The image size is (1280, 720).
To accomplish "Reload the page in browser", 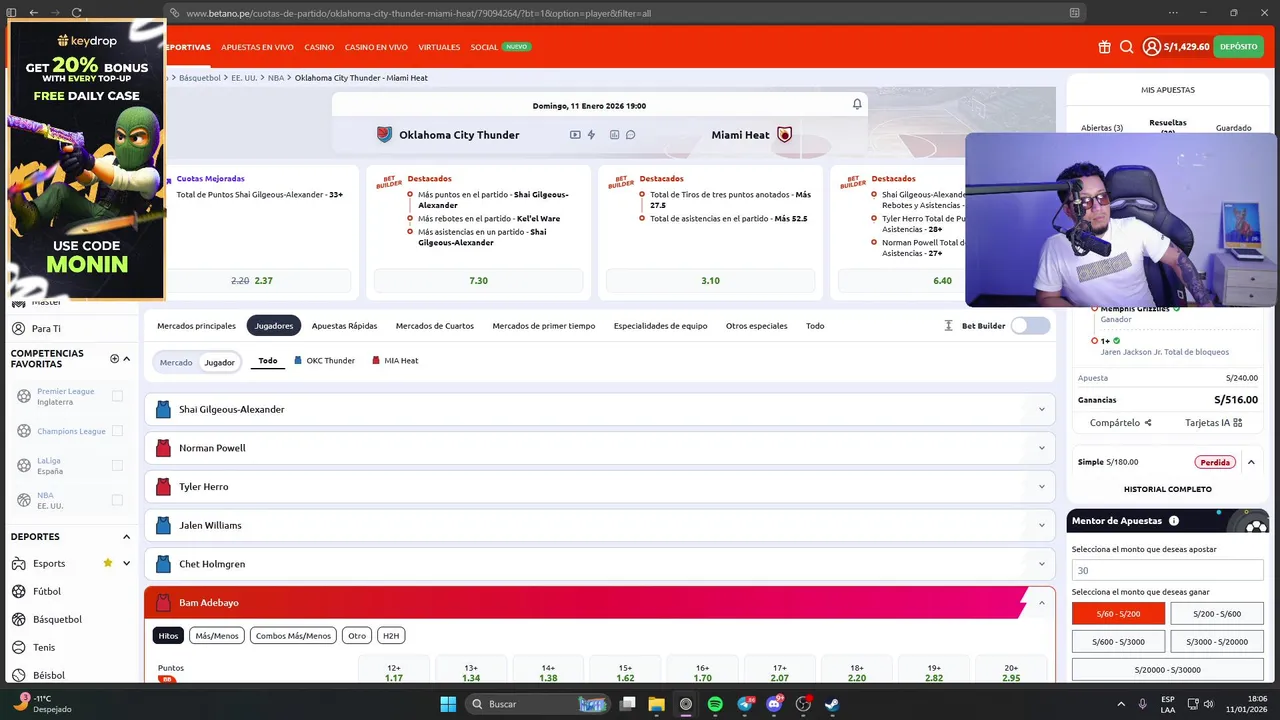I will point(77,13).
